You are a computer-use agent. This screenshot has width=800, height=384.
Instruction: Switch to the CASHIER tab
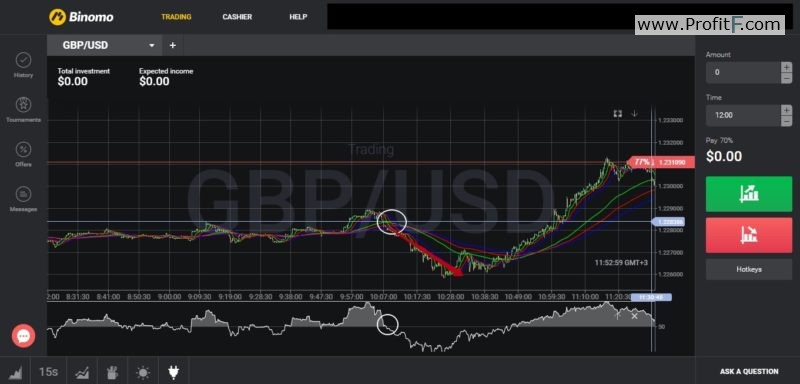[237, 17]
